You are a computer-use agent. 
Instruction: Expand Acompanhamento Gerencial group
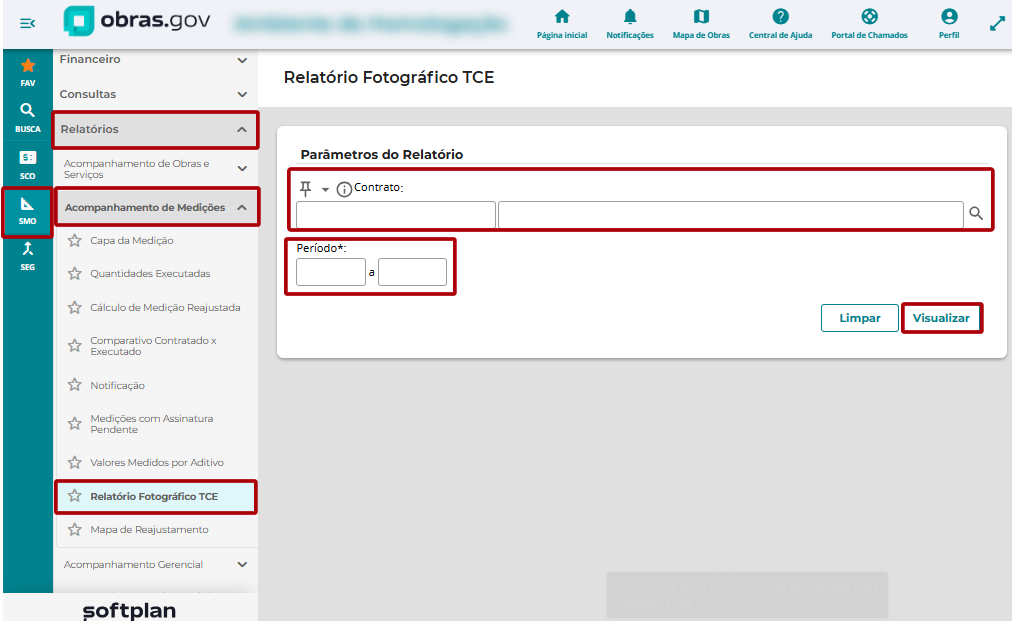click(x=155, y=564)
